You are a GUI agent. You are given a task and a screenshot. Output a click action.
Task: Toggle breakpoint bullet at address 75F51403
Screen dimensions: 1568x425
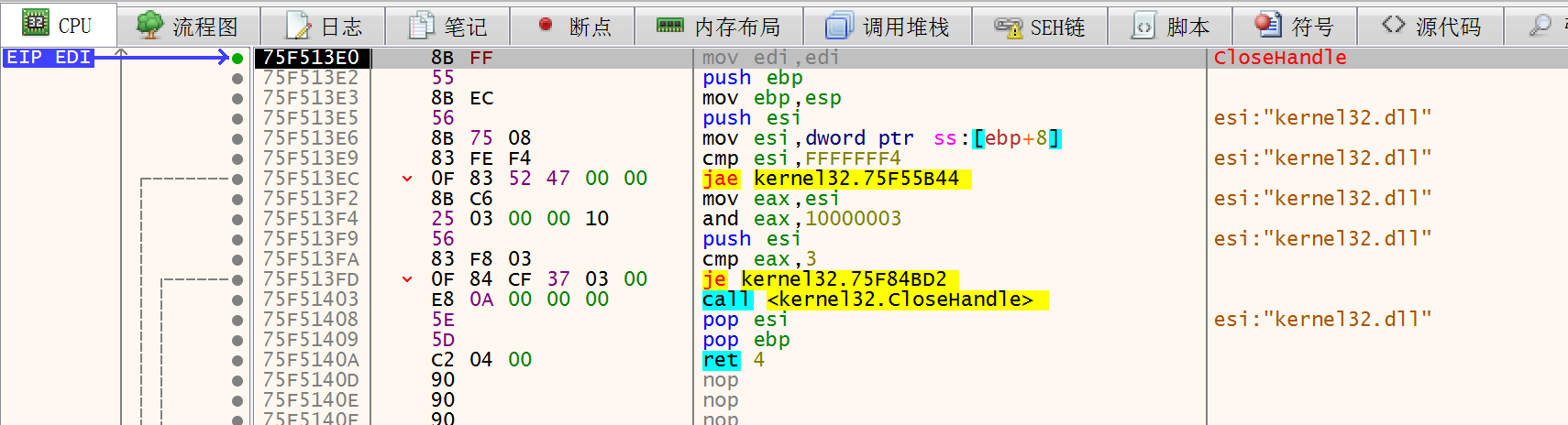pos(237,300)
